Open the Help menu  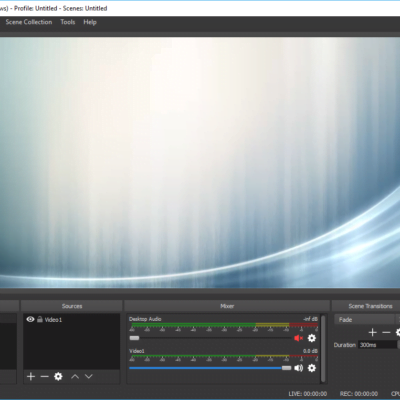tap(90, 22)
